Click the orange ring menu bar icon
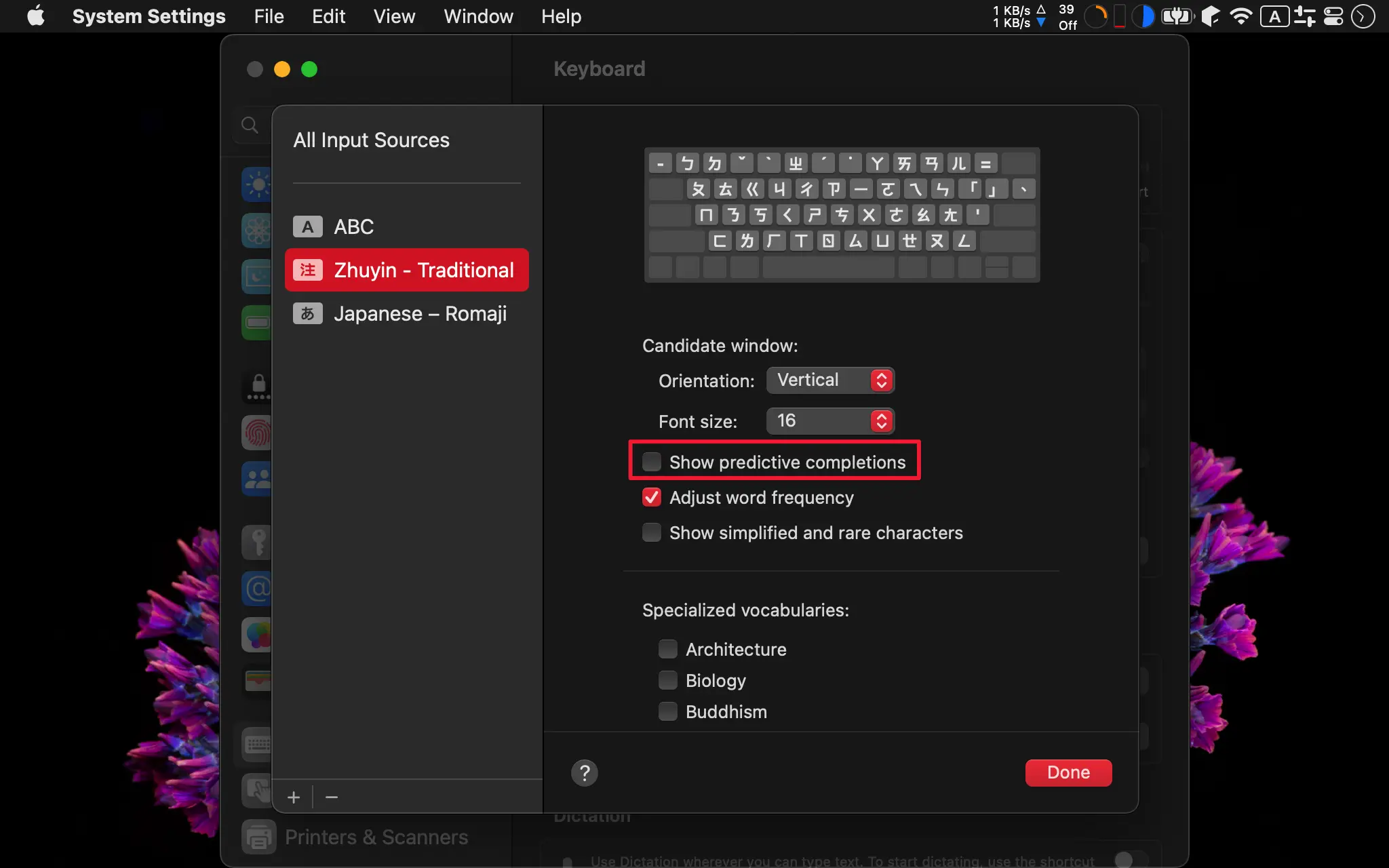Image resolution: width=1389 pixels, height=868 pixels. 1096,16
